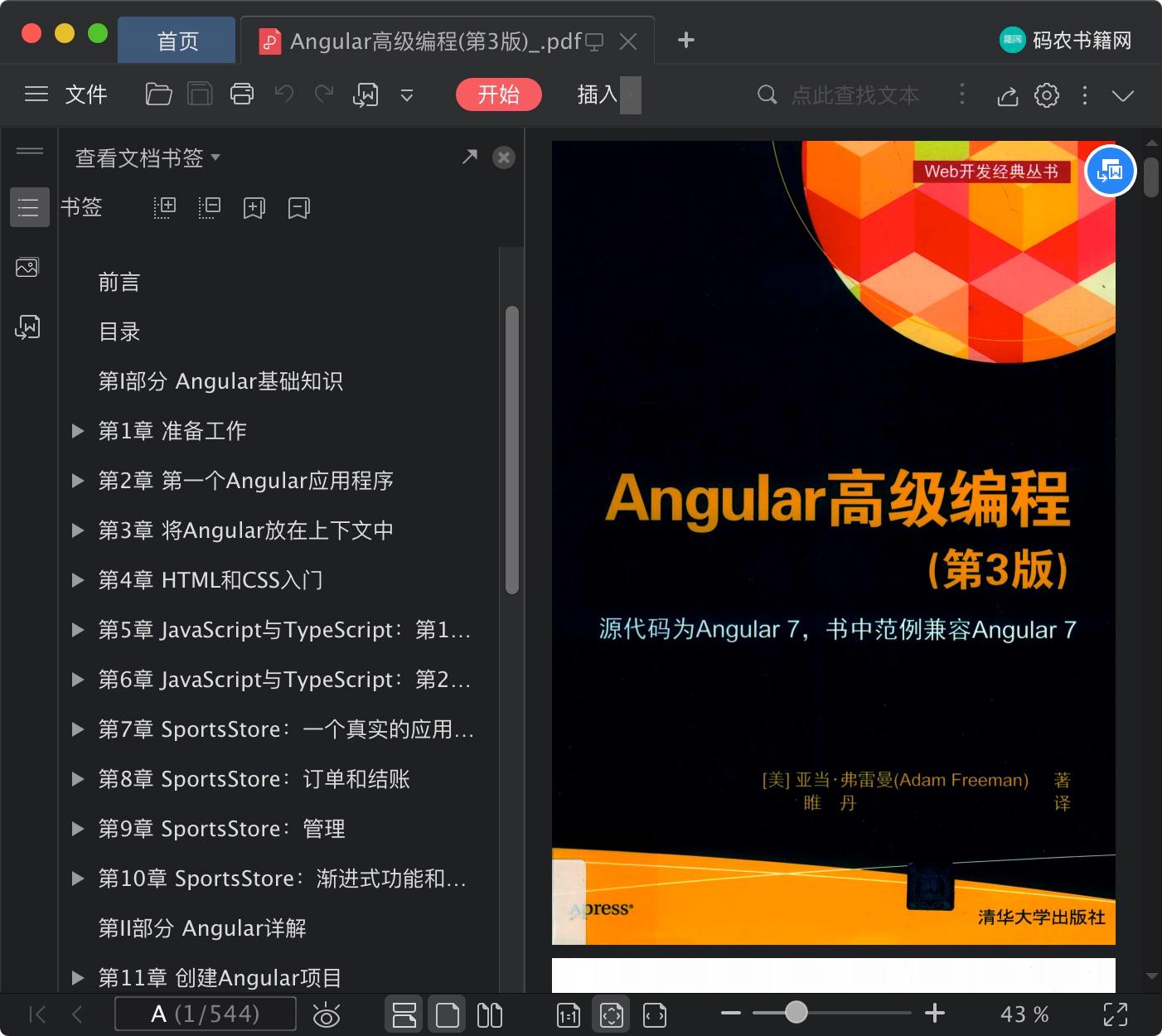This screenshot has width=1162, height=1036.
Task: Click the zoom out minus button
Action: pos(730,1013)
